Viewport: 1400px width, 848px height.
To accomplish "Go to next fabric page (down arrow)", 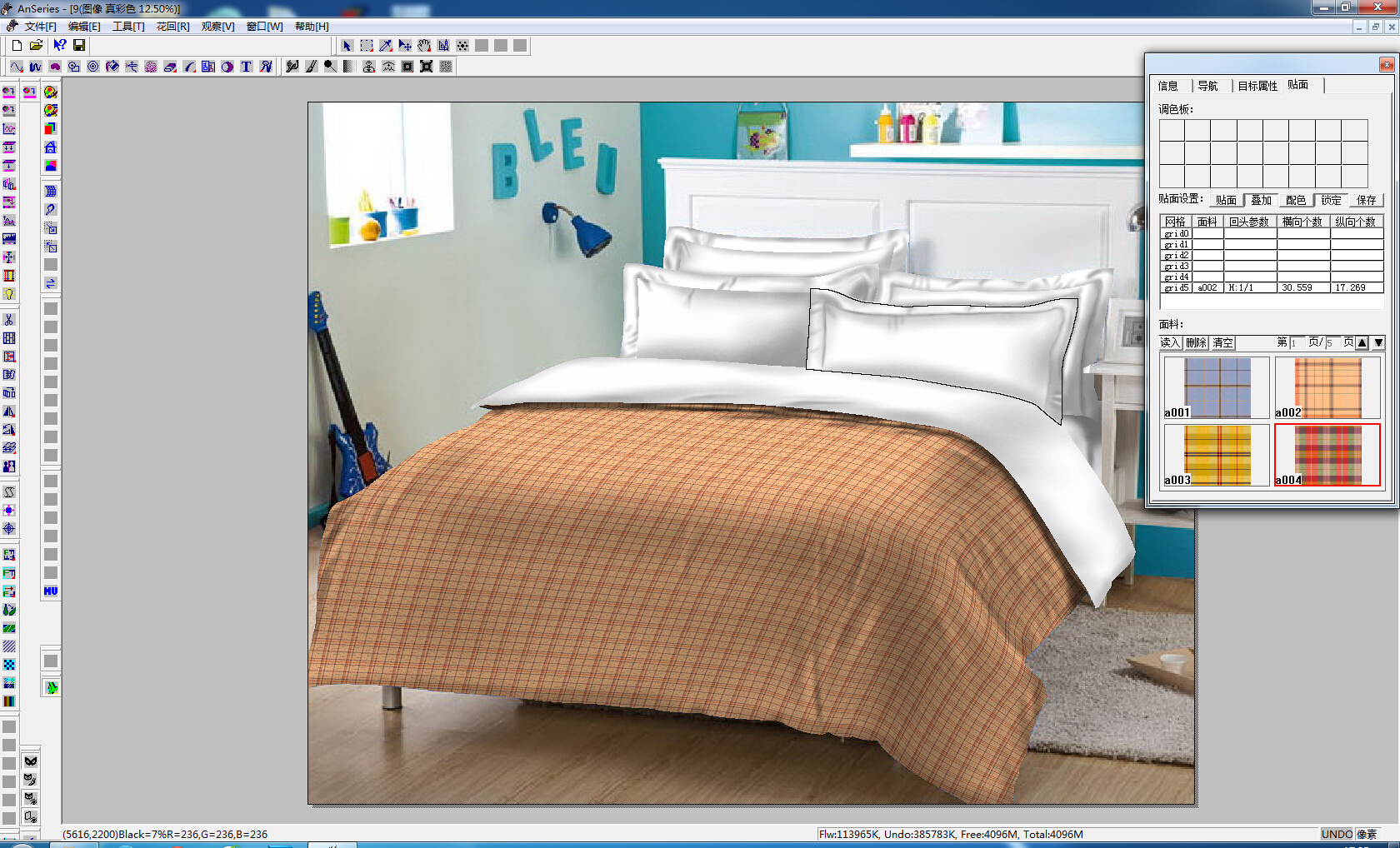I will 1378,342.
